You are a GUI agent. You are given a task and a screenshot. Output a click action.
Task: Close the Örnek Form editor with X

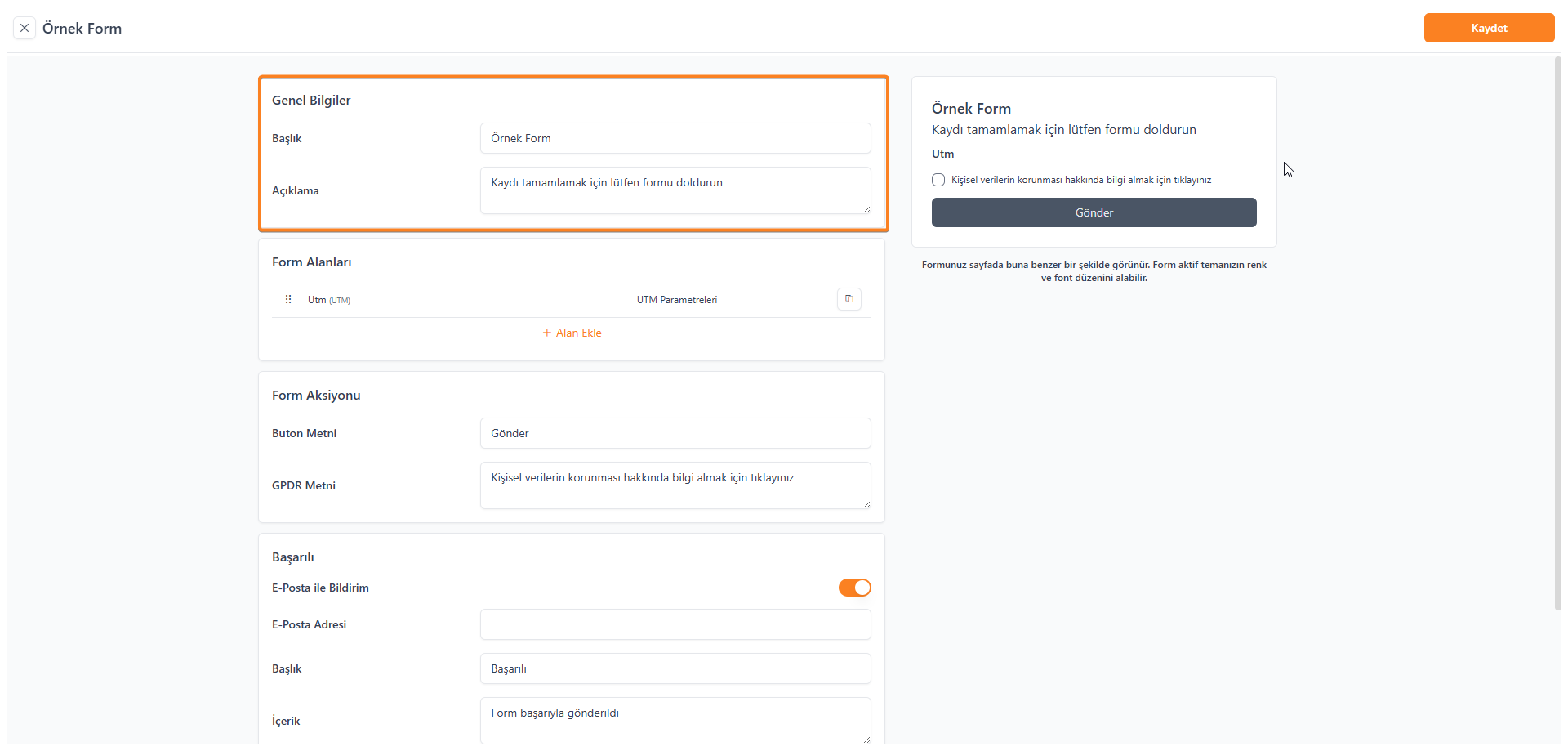coord(24,28)
